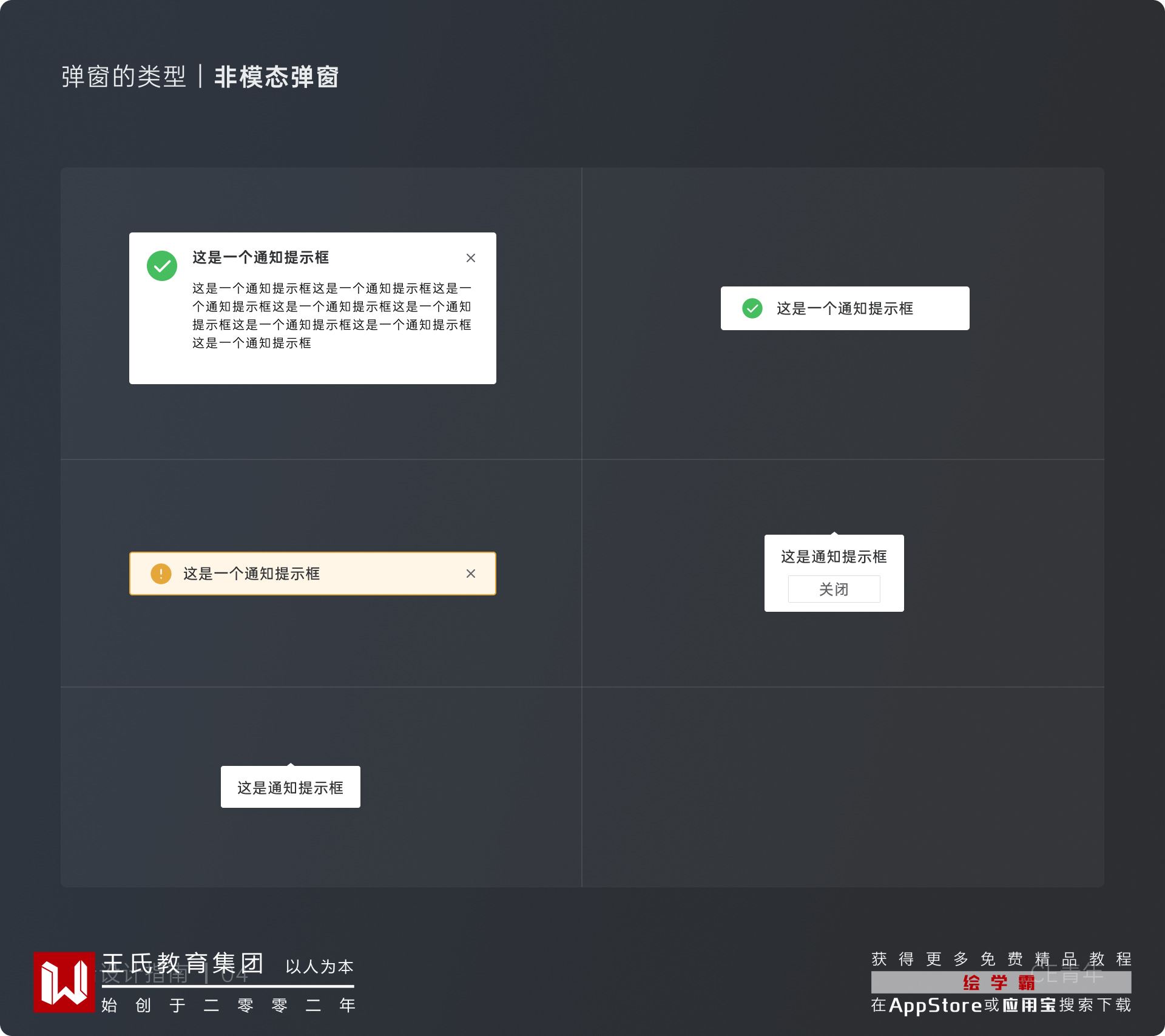This screenshot has height=1036, width=1165.
Task: Click the bold heading 非模态弹窗
Action: pos(277,77)
